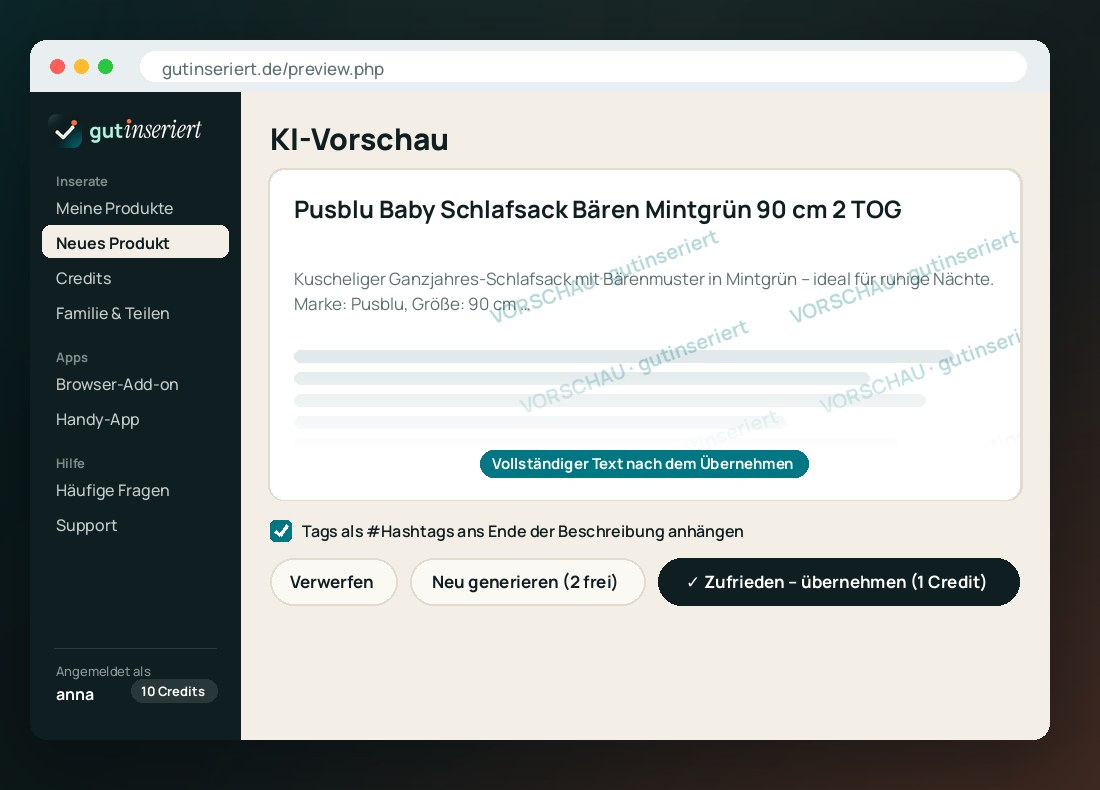1100x790 pixels.
Task: Click the yellow window minimize dot
Action: pos(81,67)
